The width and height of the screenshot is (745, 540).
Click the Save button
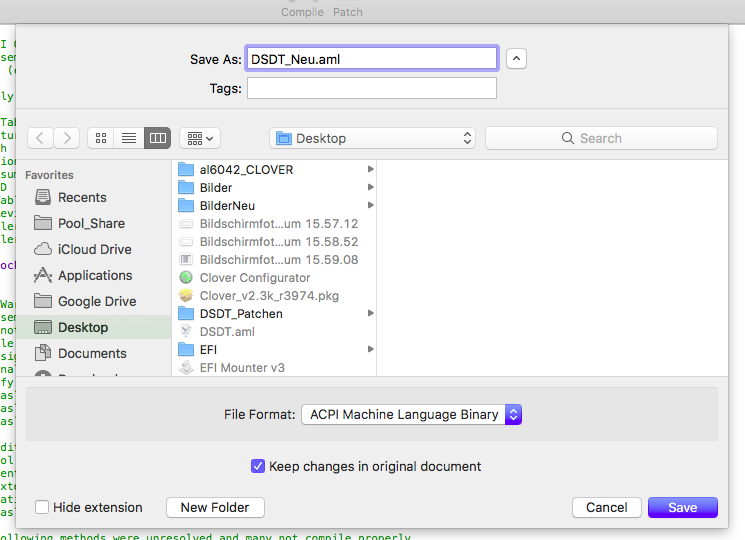(683, 507)
